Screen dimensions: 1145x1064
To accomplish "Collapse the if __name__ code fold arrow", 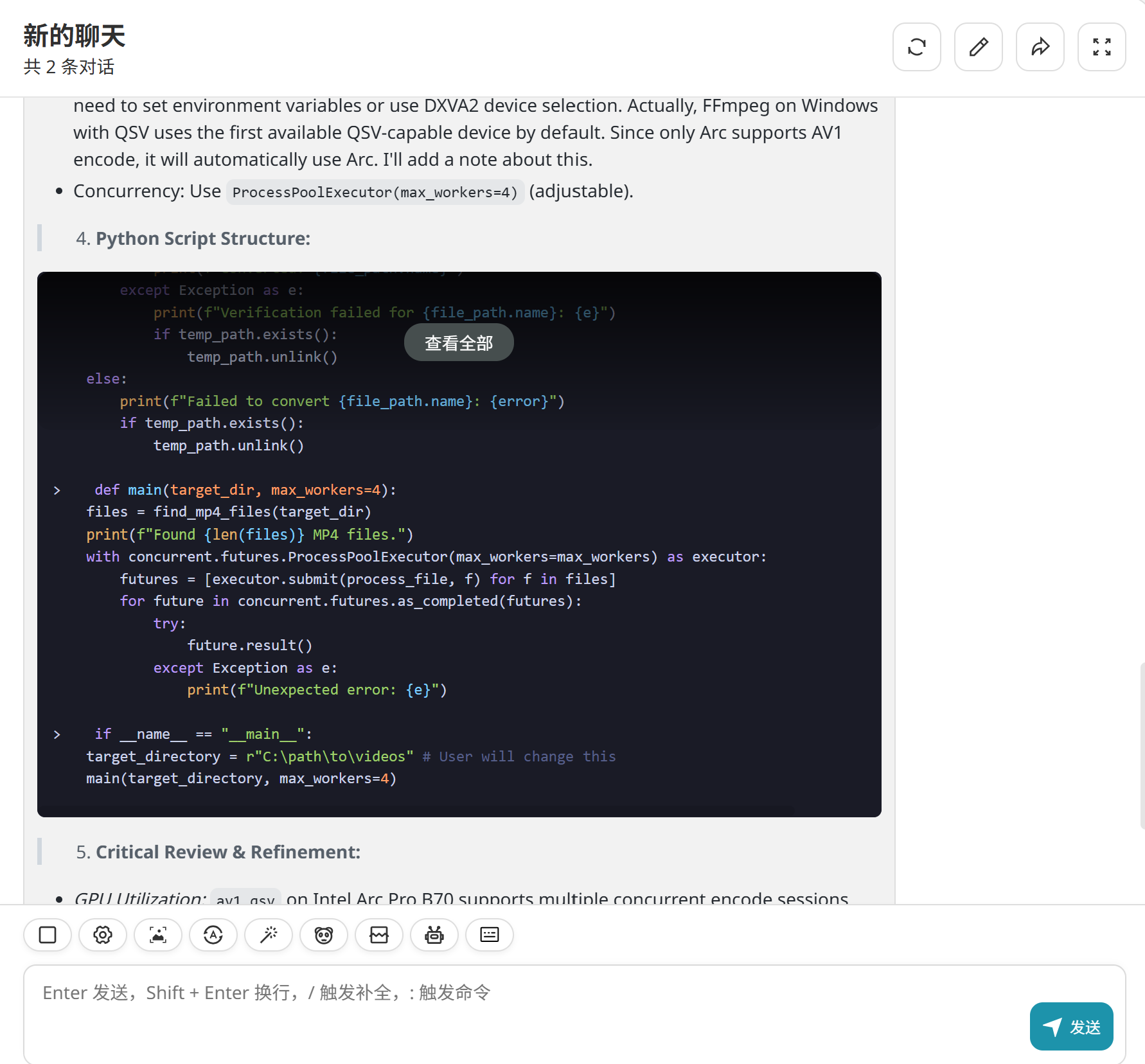I will [57, 734].
